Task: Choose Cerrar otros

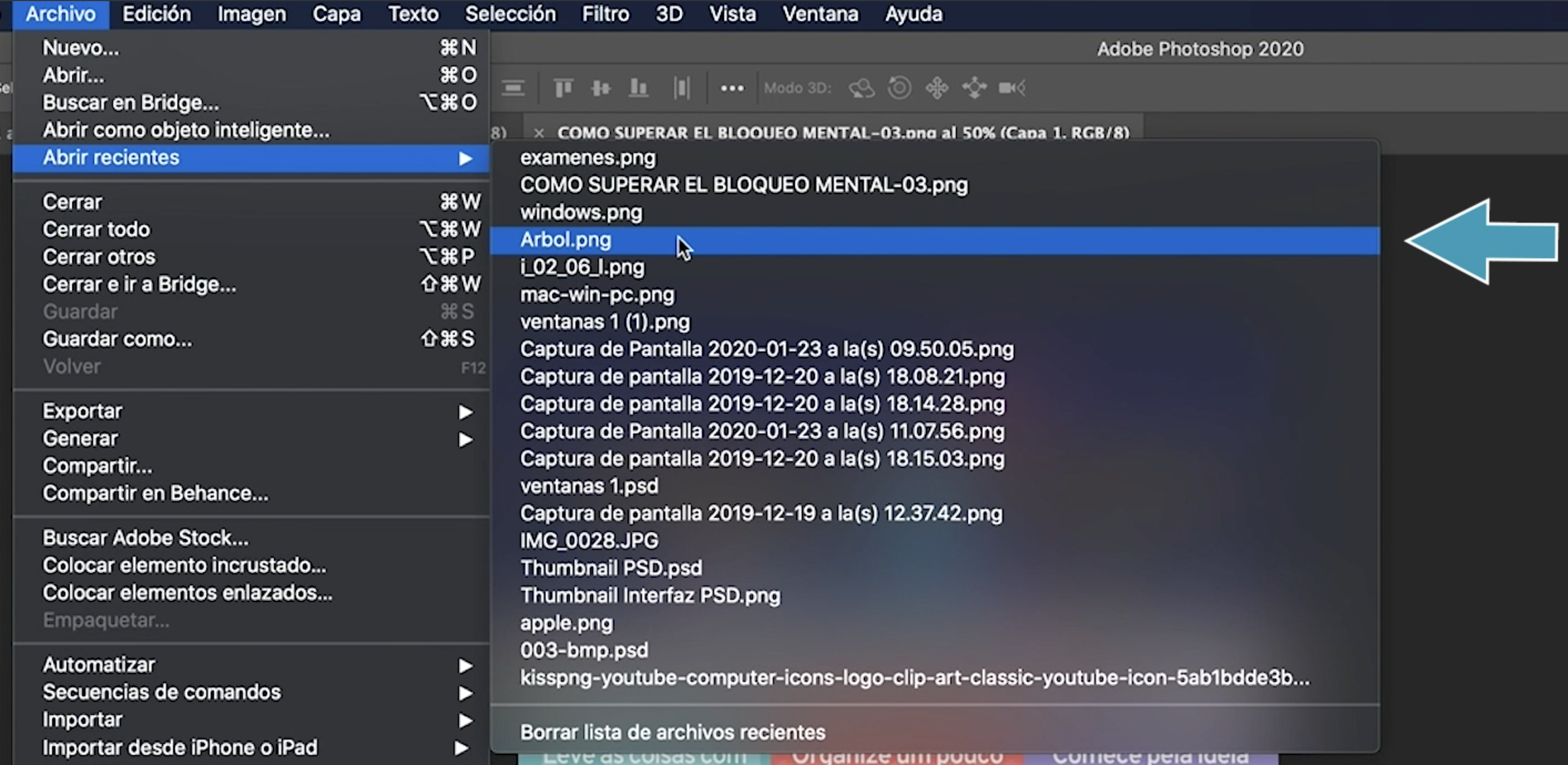Action: pos(251,256)
